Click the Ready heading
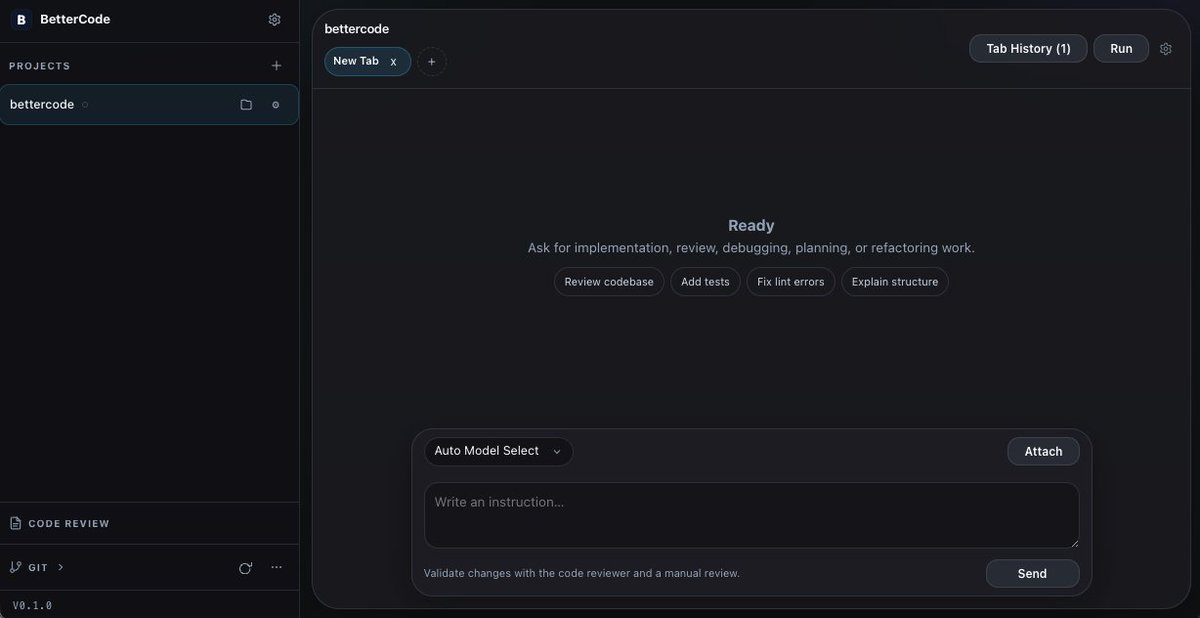This screenshot has height=618, width=1200. 751,226
